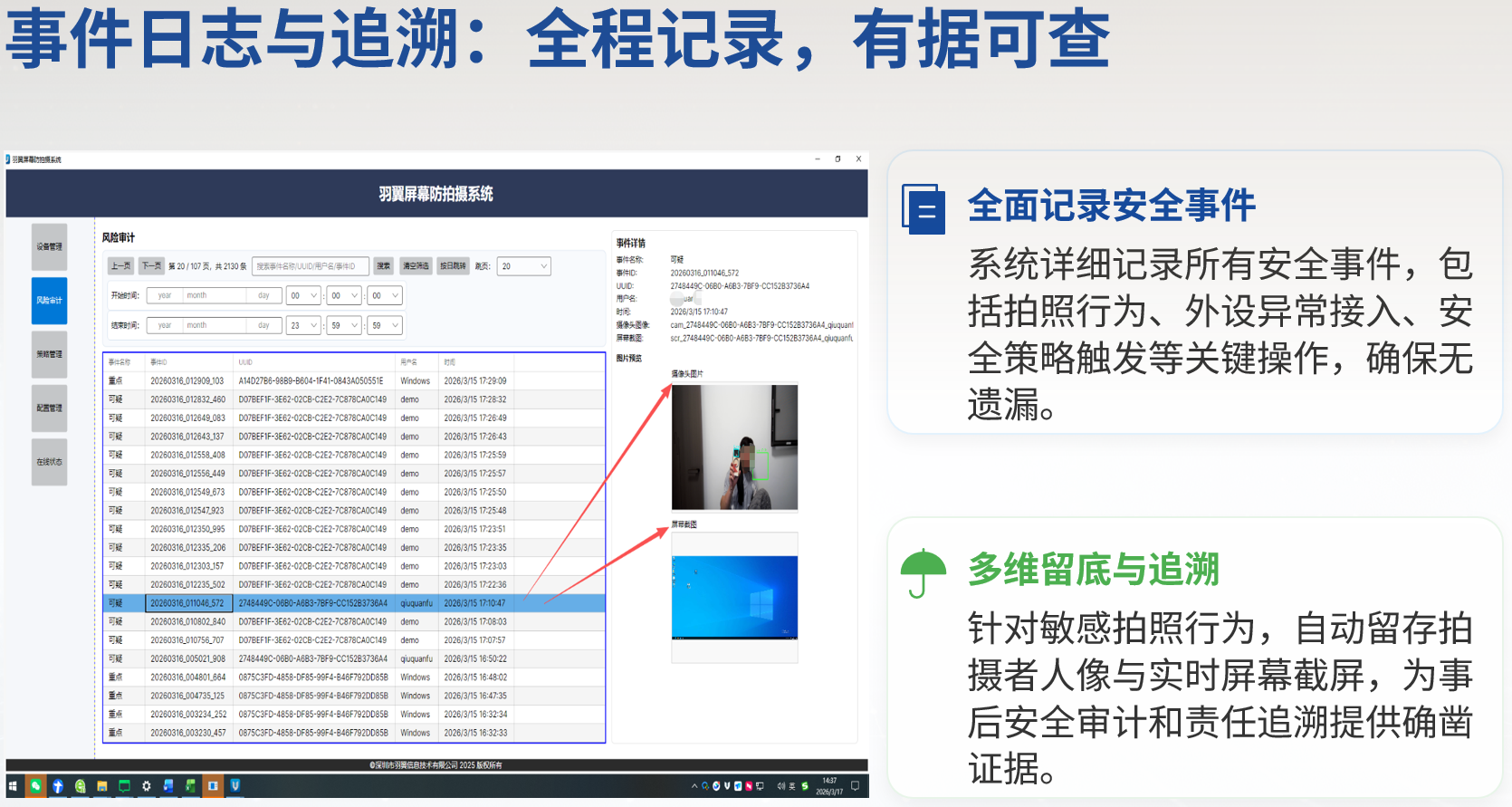Viewport: 1512px width, 807px height.
Task: Open the Settings gear icon on taskbar
Action: [x=147, y=786]
